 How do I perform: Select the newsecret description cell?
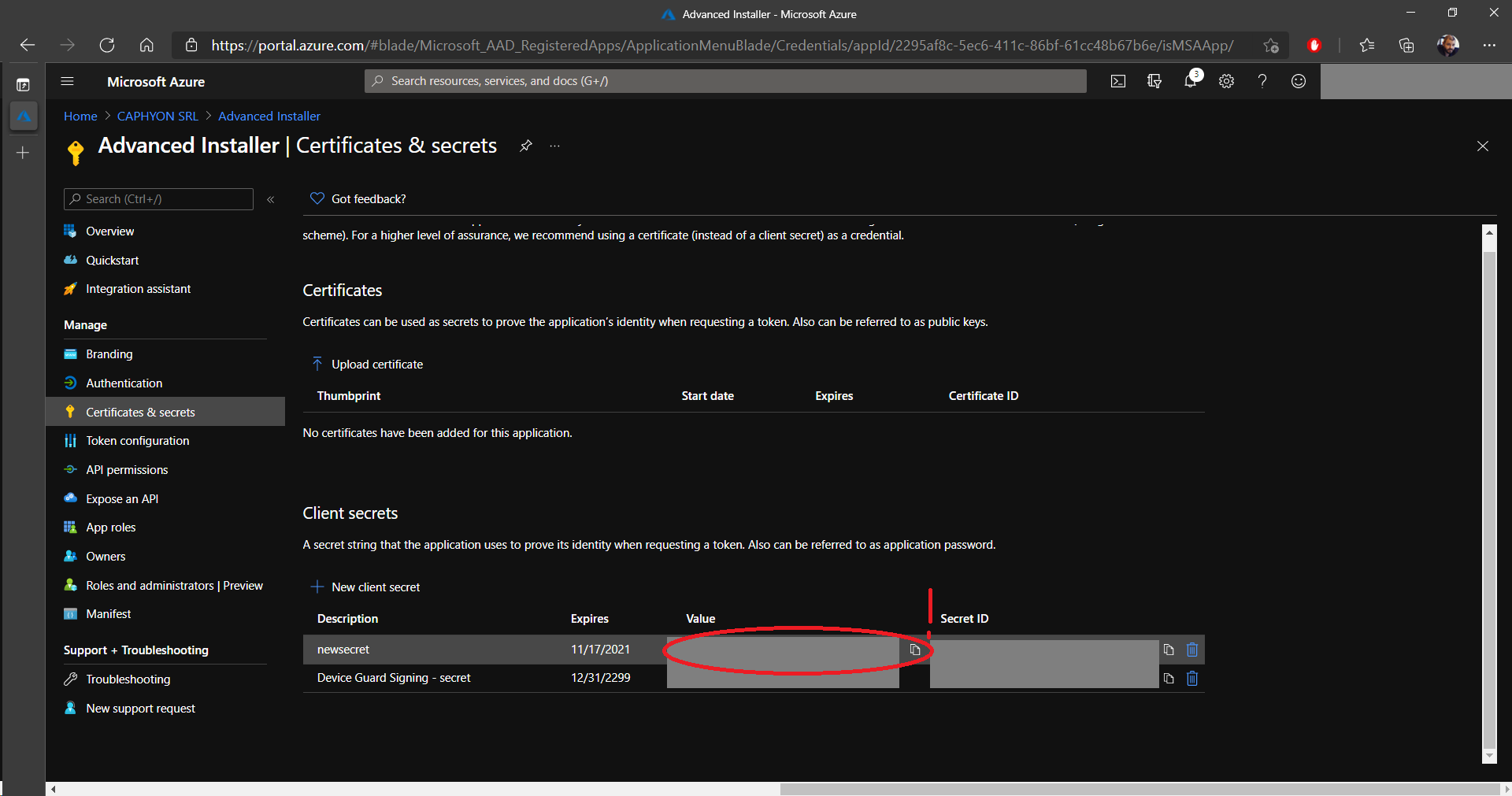pos(343,650)
